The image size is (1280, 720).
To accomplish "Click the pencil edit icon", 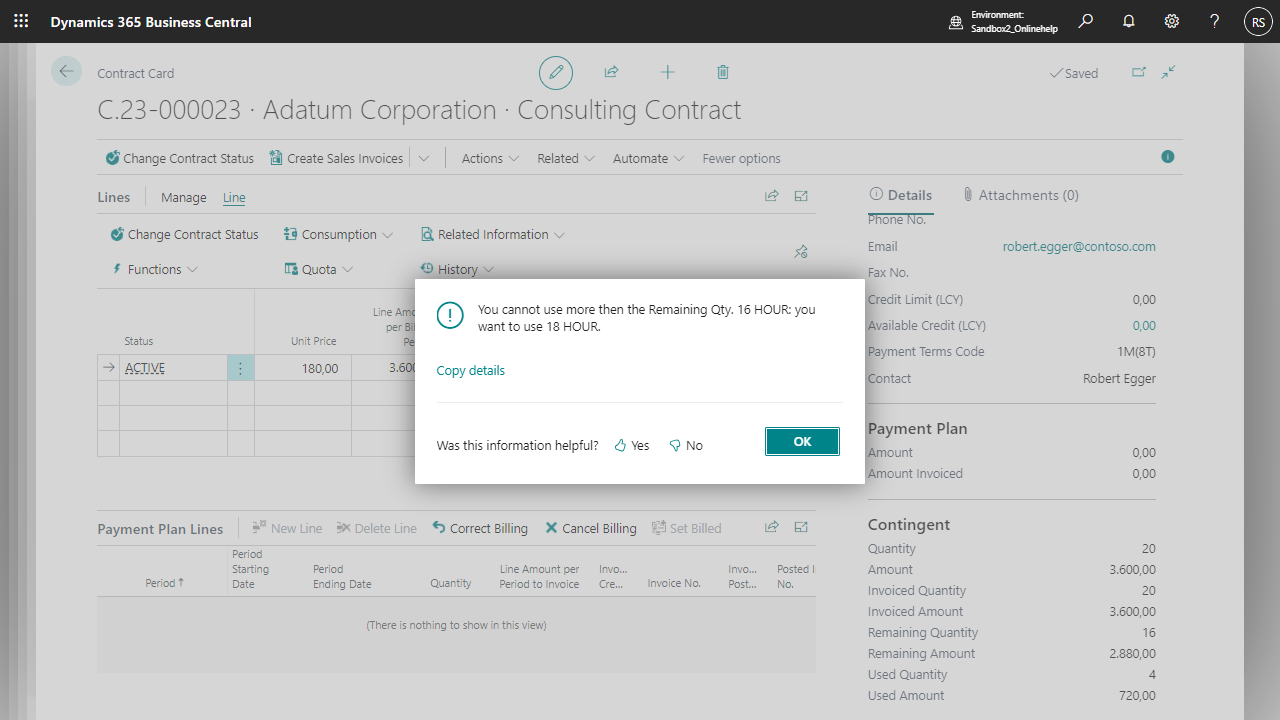I will click(556, 72).
